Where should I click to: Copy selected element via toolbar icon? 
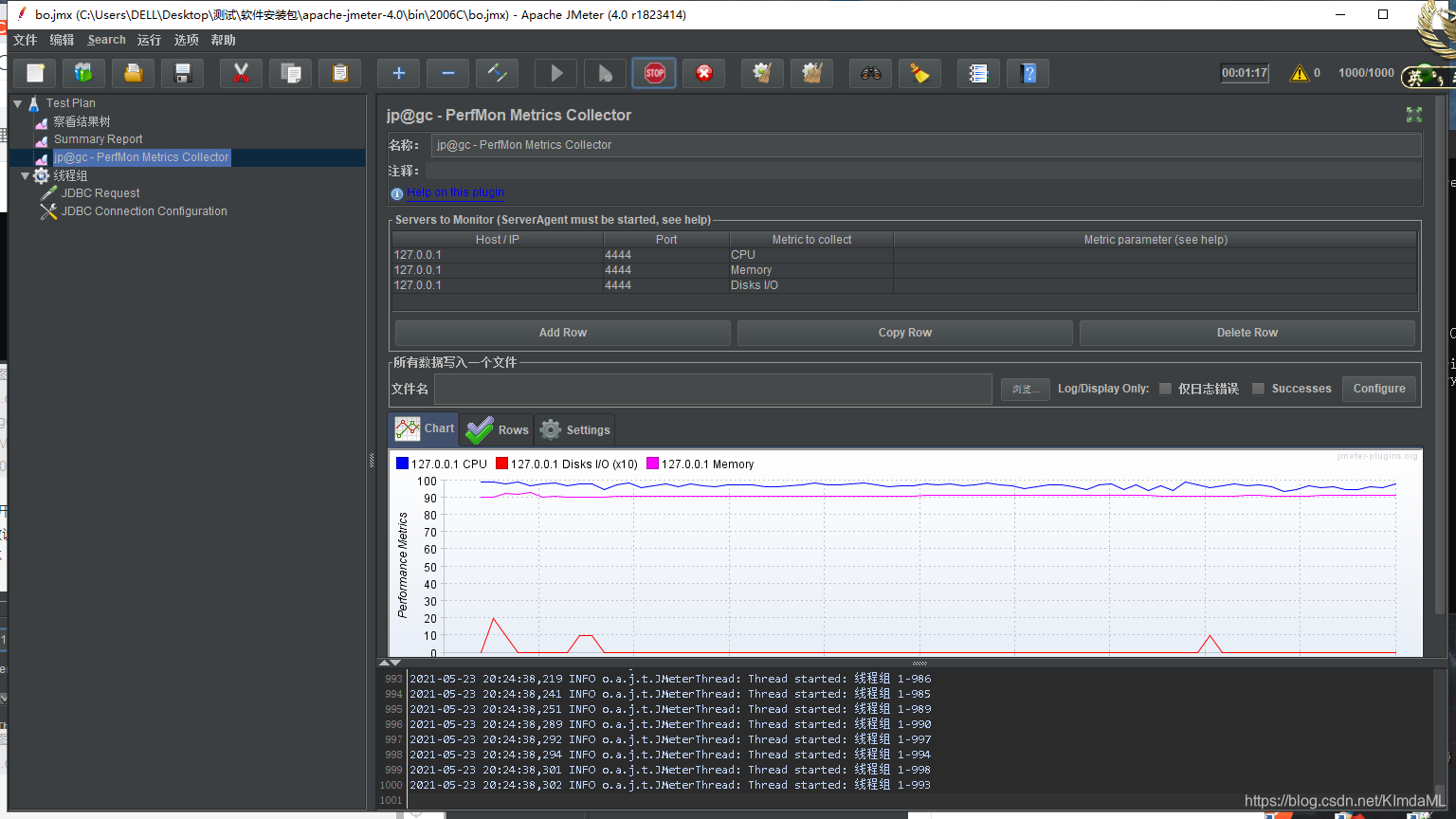[290, 73]
